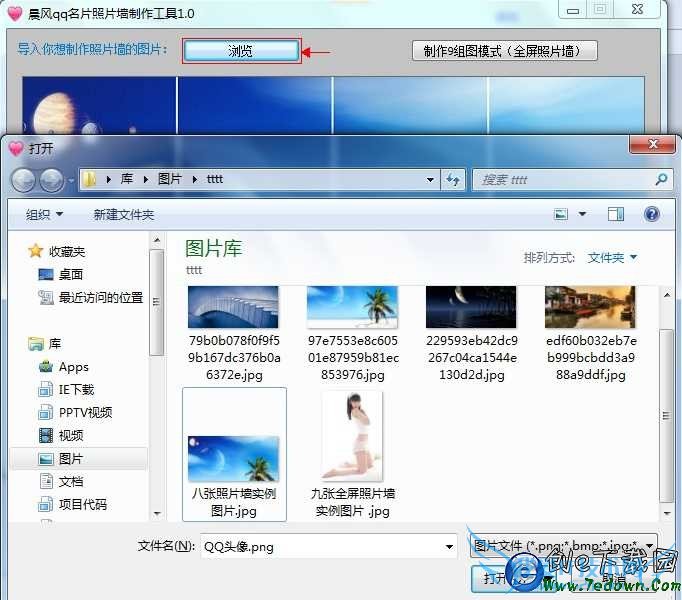
Task: Click the 视频 filmstrip icon
Action: (x=46, y=435)
